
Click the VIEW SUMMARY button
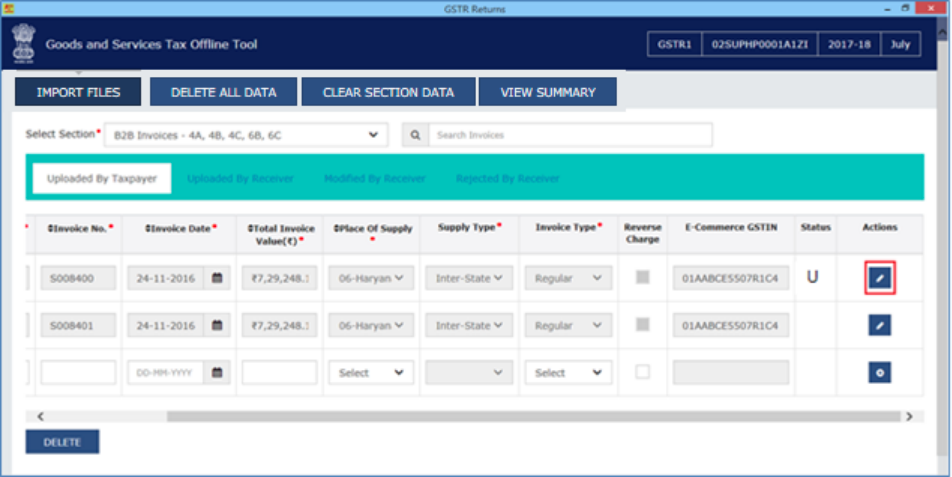click(548, 92)
